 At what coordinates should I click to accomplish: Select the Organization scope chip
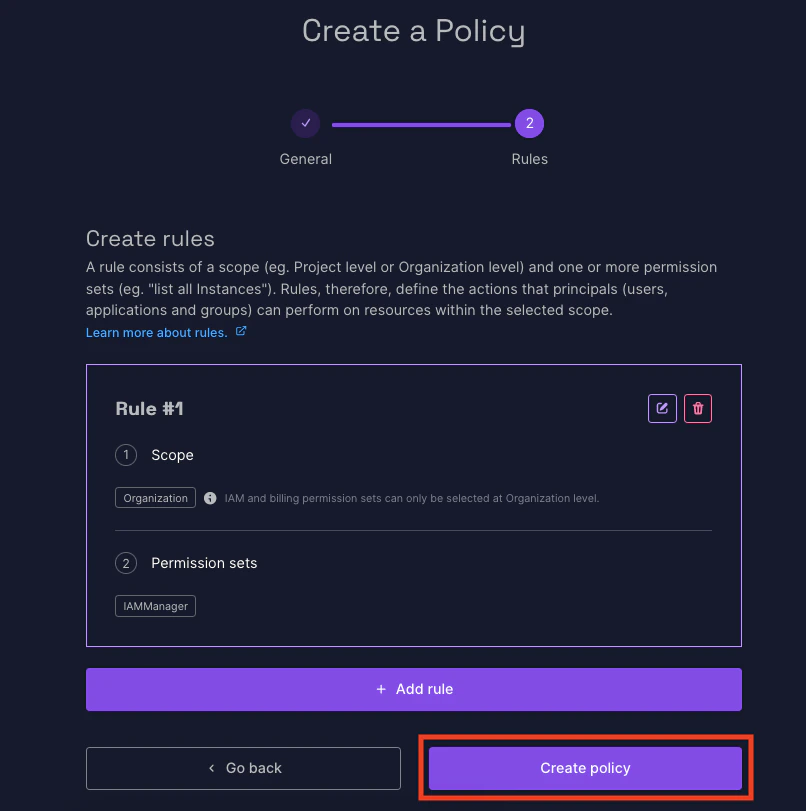pyautogui.click(x=155, y=497)
